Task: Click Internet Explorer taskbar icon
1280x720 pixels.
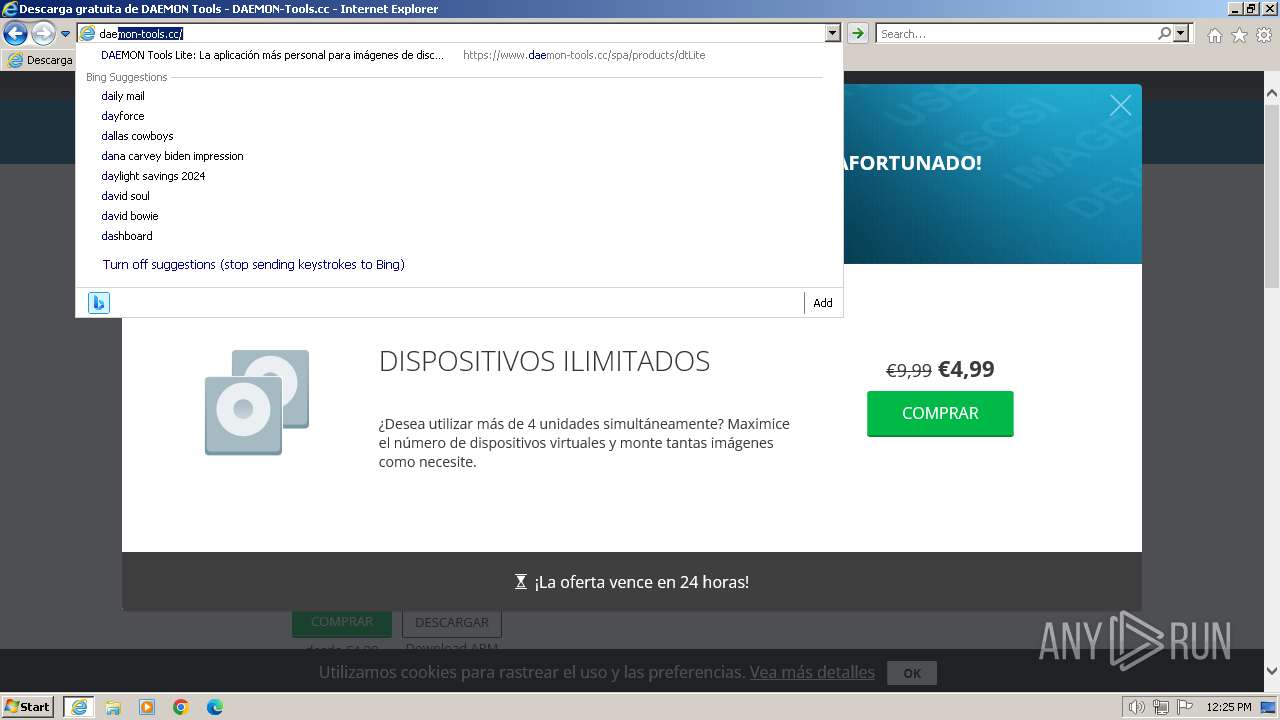Action: [79, 707]
